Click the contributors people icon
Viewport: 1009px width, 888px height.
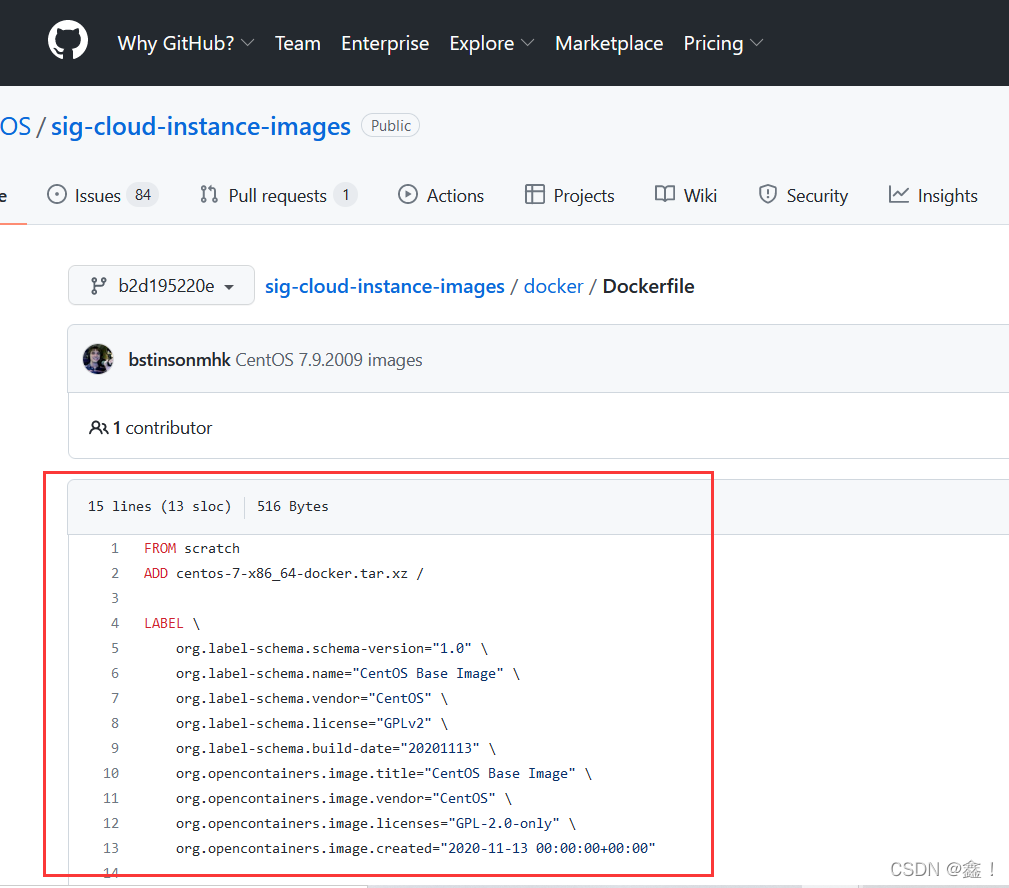(98, 427)
